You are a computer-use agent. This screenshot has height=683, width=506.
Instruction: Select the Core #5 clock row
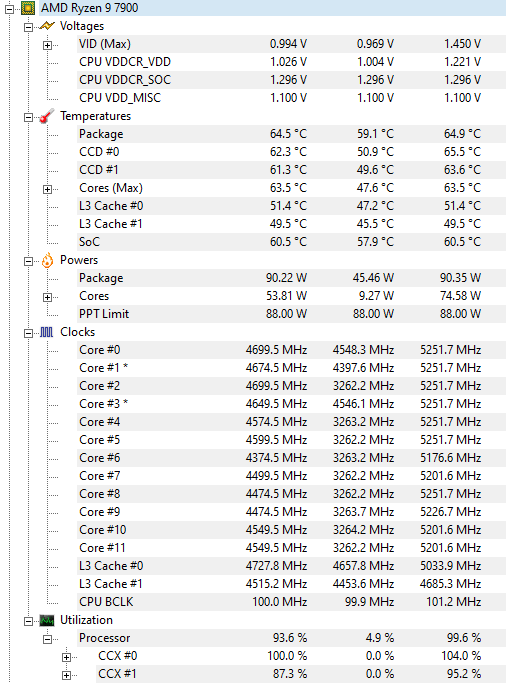click(291, 440)
